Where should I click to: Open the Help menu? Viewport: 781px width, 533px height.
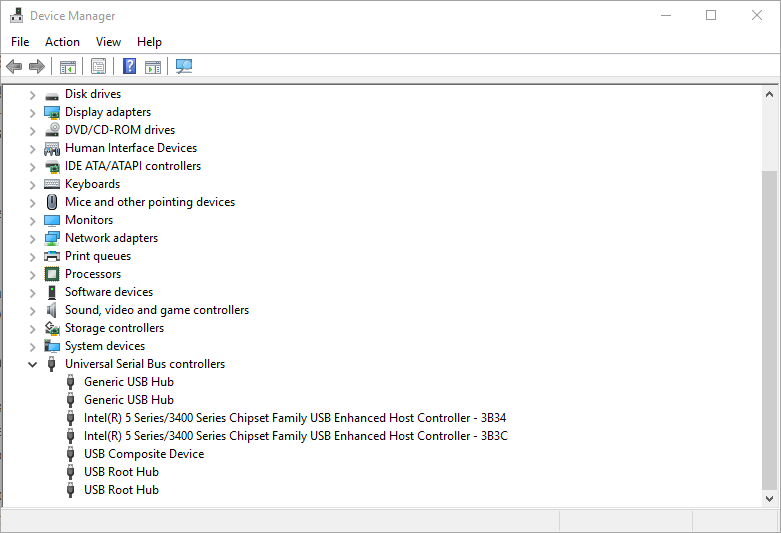(149, 42)
